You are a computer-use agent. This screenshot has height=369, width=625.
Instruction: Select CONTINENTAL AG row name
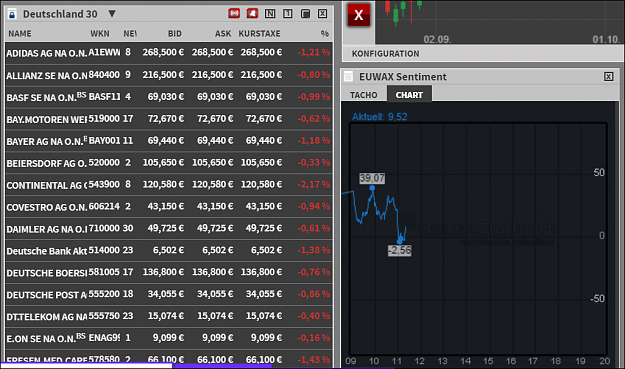coord(47,185)
